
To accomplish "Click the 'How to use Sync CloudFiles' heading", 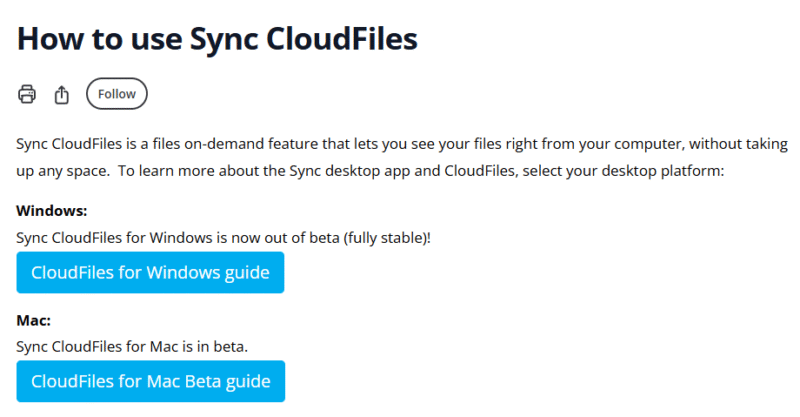I will coord(217,39).
